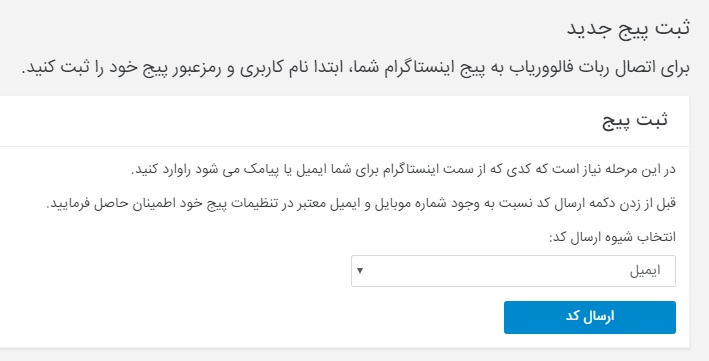Viewport: 709px width, 361px height.
Task: Click the intro sentence starting with برای اتصال ربات
Action: 355,69
